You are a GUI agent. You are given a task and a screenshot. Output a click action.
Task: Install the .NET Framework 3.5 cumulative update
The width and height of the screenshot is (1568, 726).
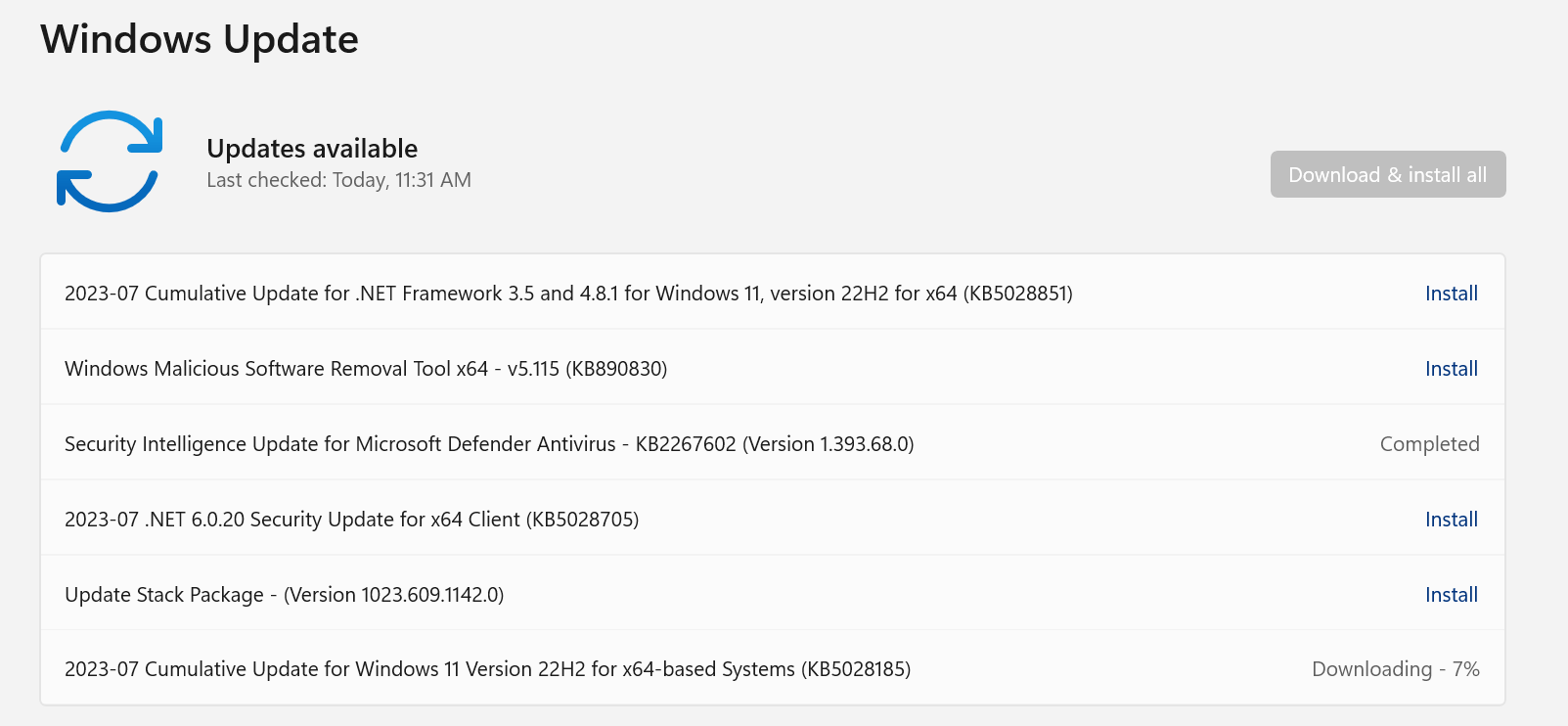pyautogui.click(x=1452, y=294)
